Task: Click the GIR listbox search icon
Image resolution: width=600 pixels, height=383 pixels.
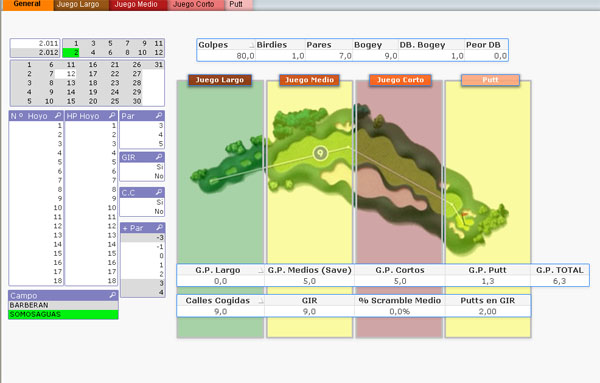Action: pos(159,157)
